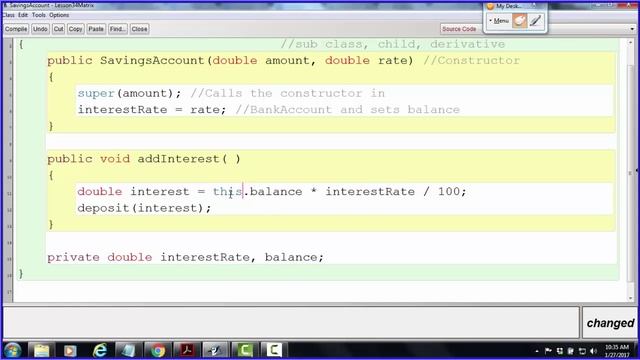Click the '//Constructor' comment

click(471, 60)
